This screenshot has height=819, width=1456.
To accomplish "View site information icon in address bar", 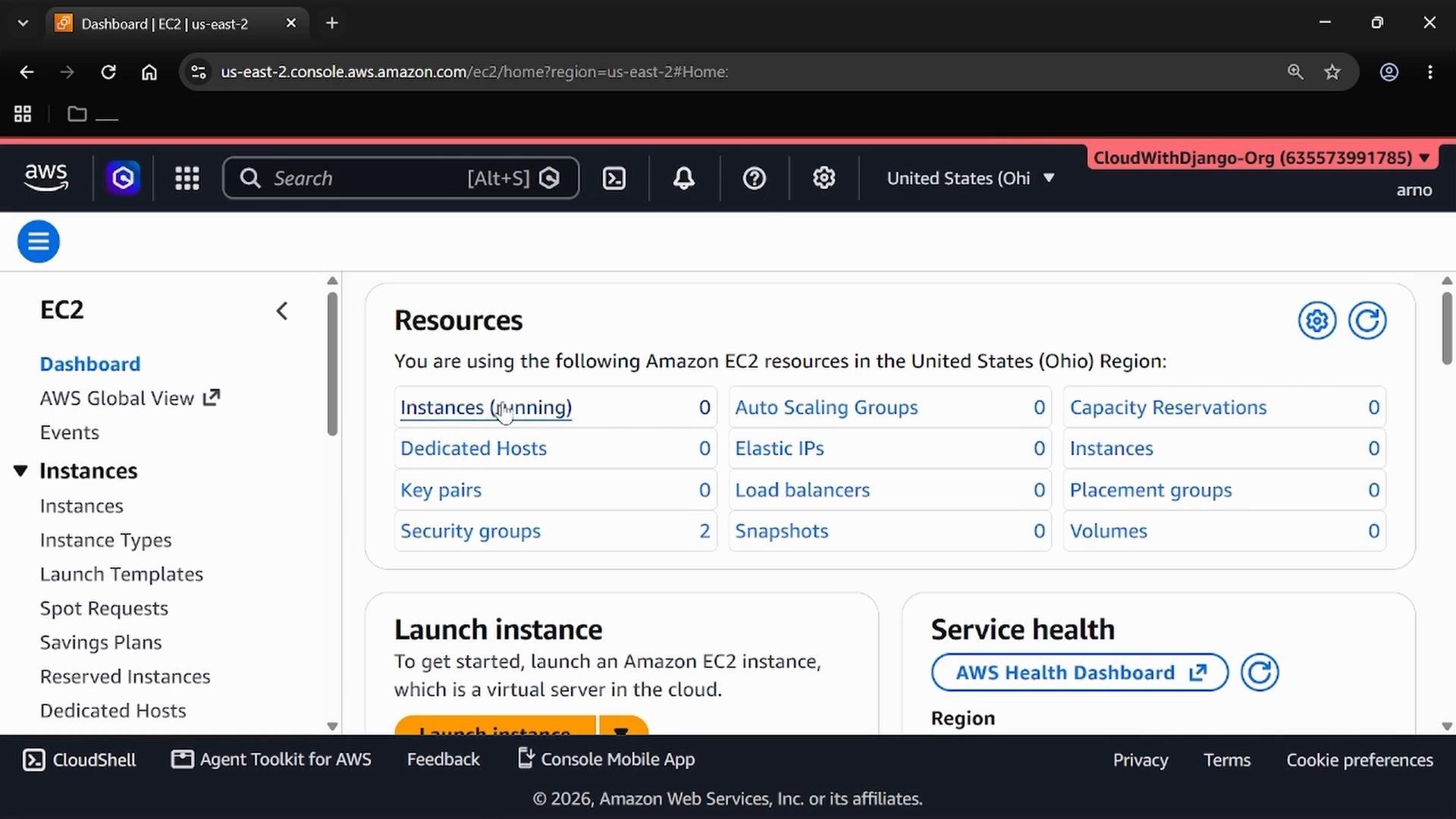I will (x=199, y=72).
